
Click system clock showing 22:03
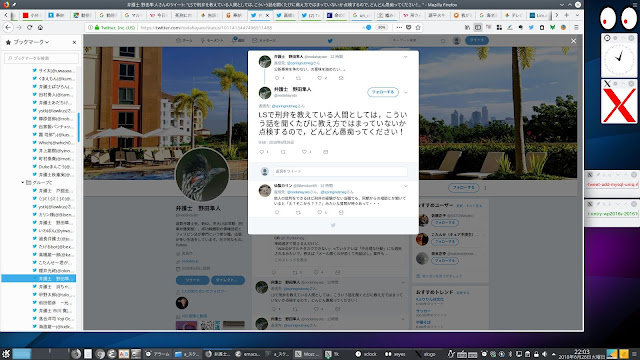(582, 351)
